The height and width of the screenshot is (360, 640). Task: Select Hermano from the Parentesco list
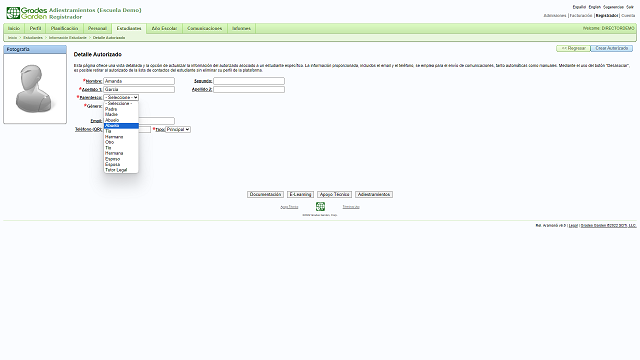(x=121, y=137)
